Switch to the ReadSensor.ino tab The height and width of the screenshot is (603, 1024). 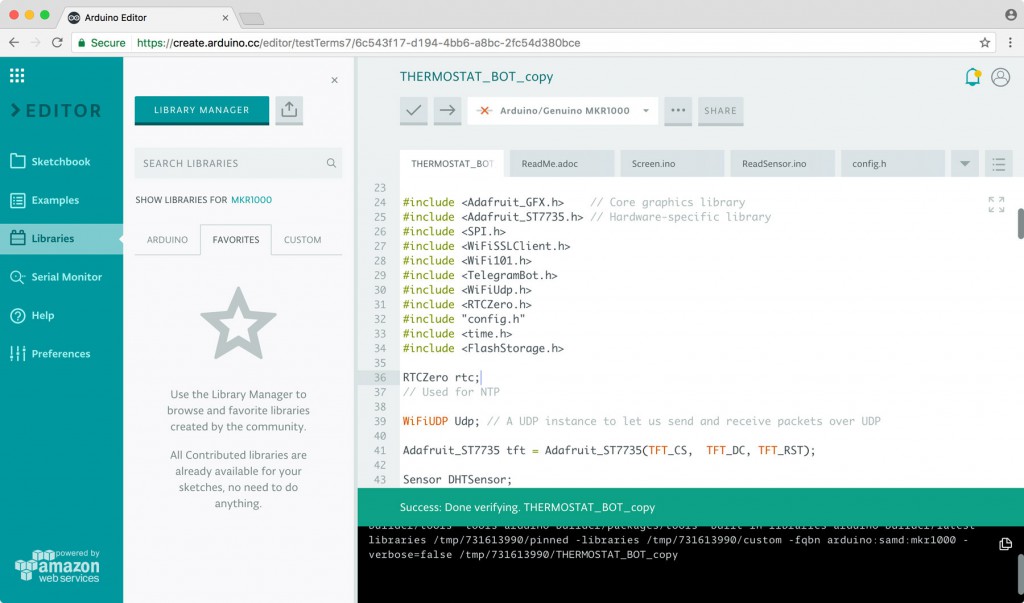coord(773,163)
